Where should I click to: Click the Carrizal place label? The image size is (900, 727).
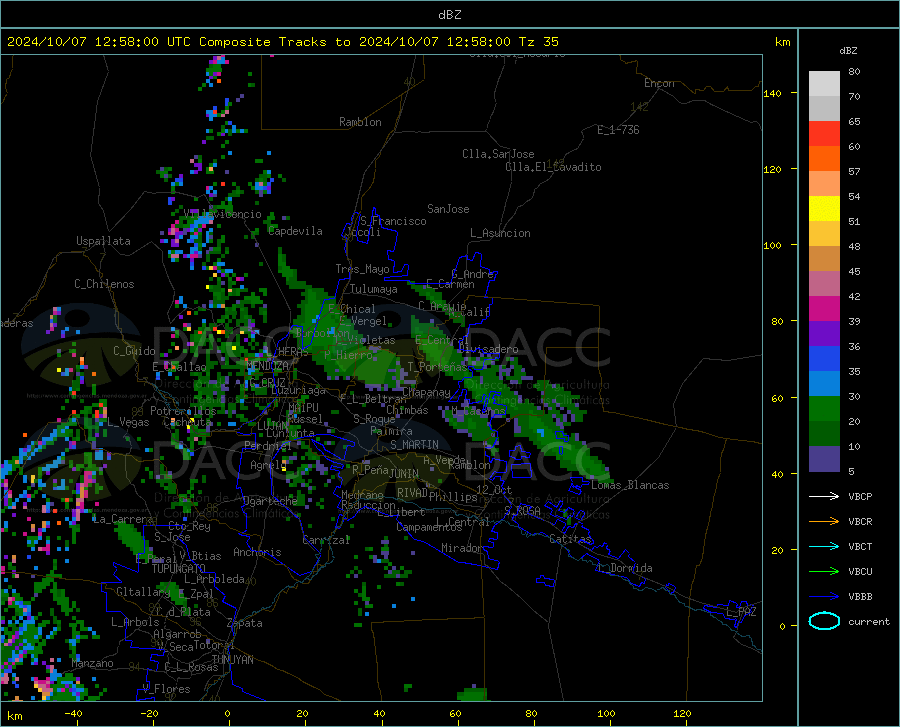click(x=326, y=540)
